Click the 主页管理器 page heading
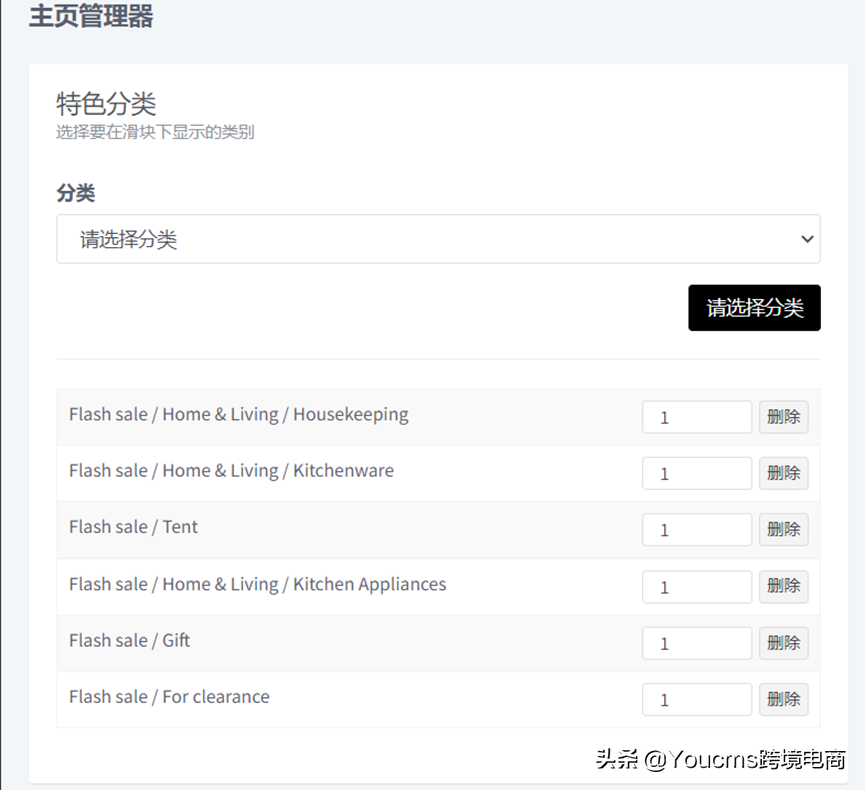 coord(91,16)
